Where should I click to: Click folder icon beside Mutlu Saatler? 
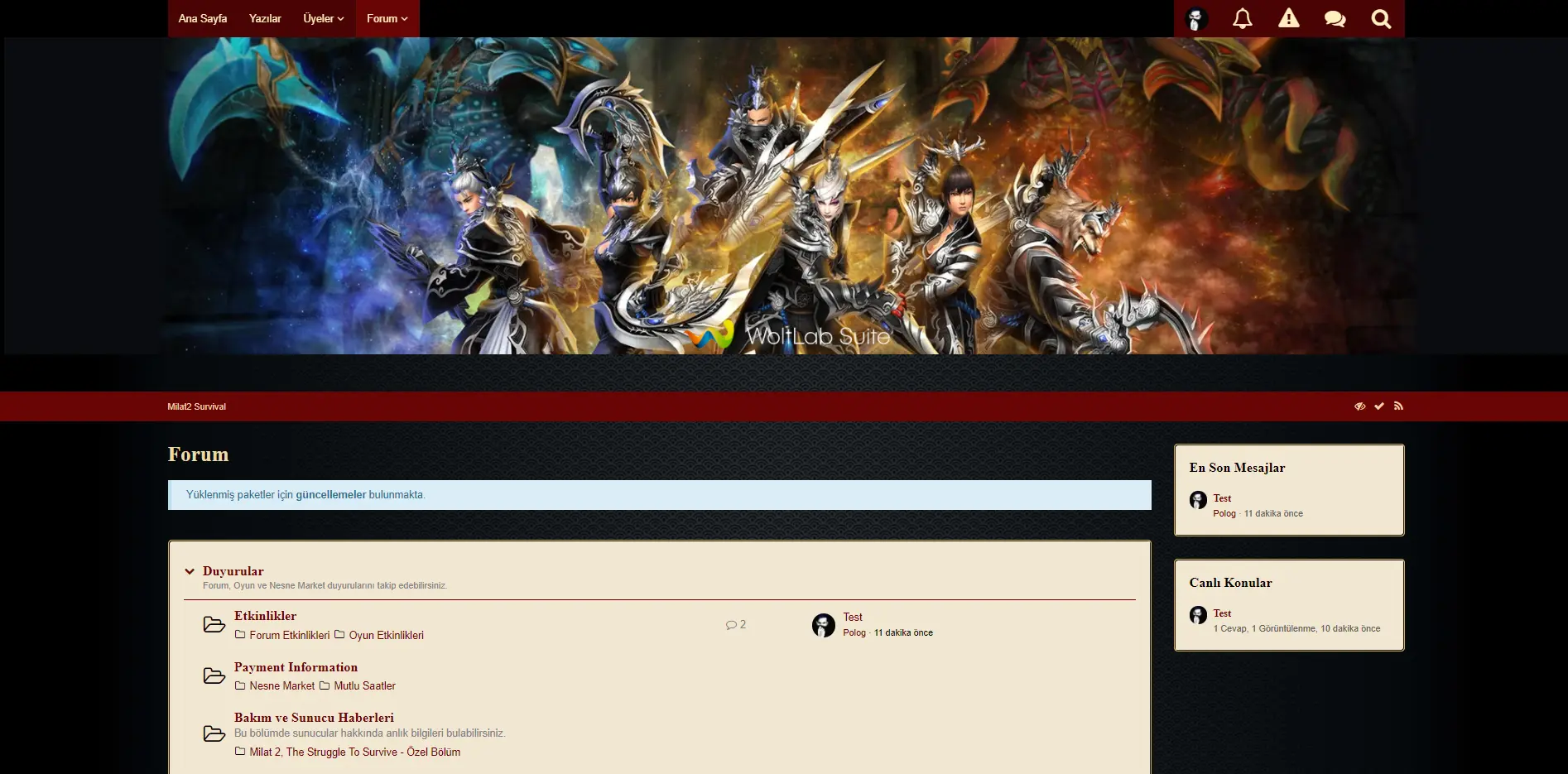tap(325, 685)
